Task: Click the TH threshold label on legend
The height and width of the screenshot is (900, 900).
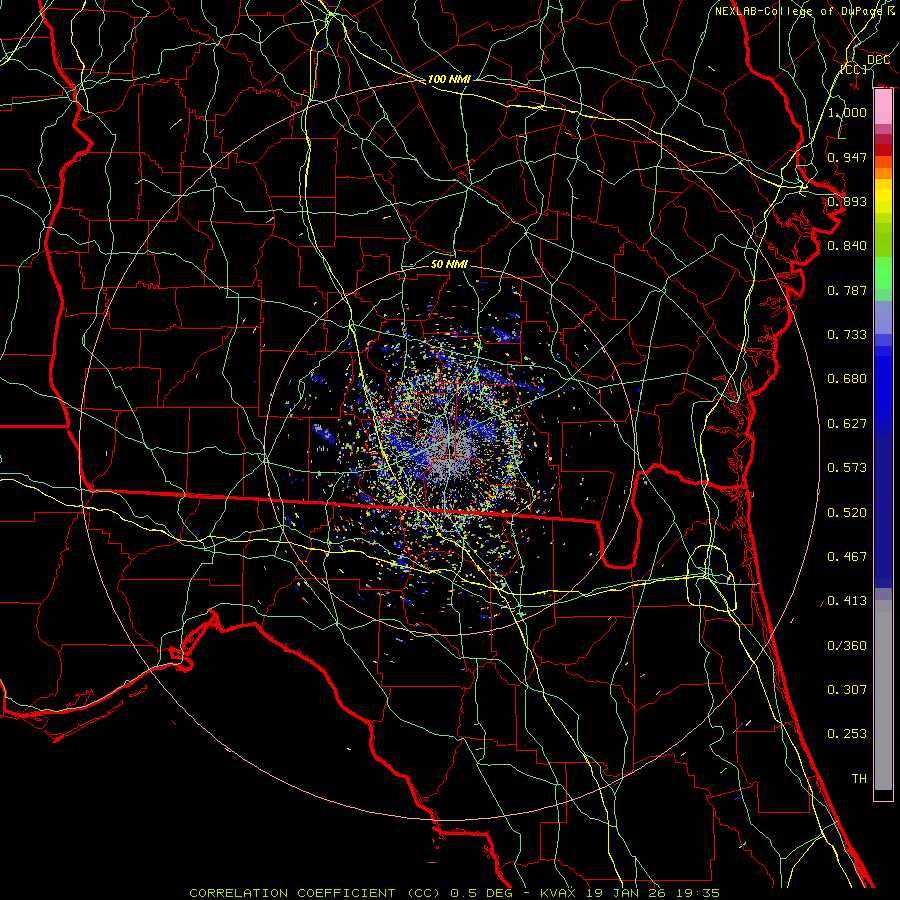Action: point(859,779)
